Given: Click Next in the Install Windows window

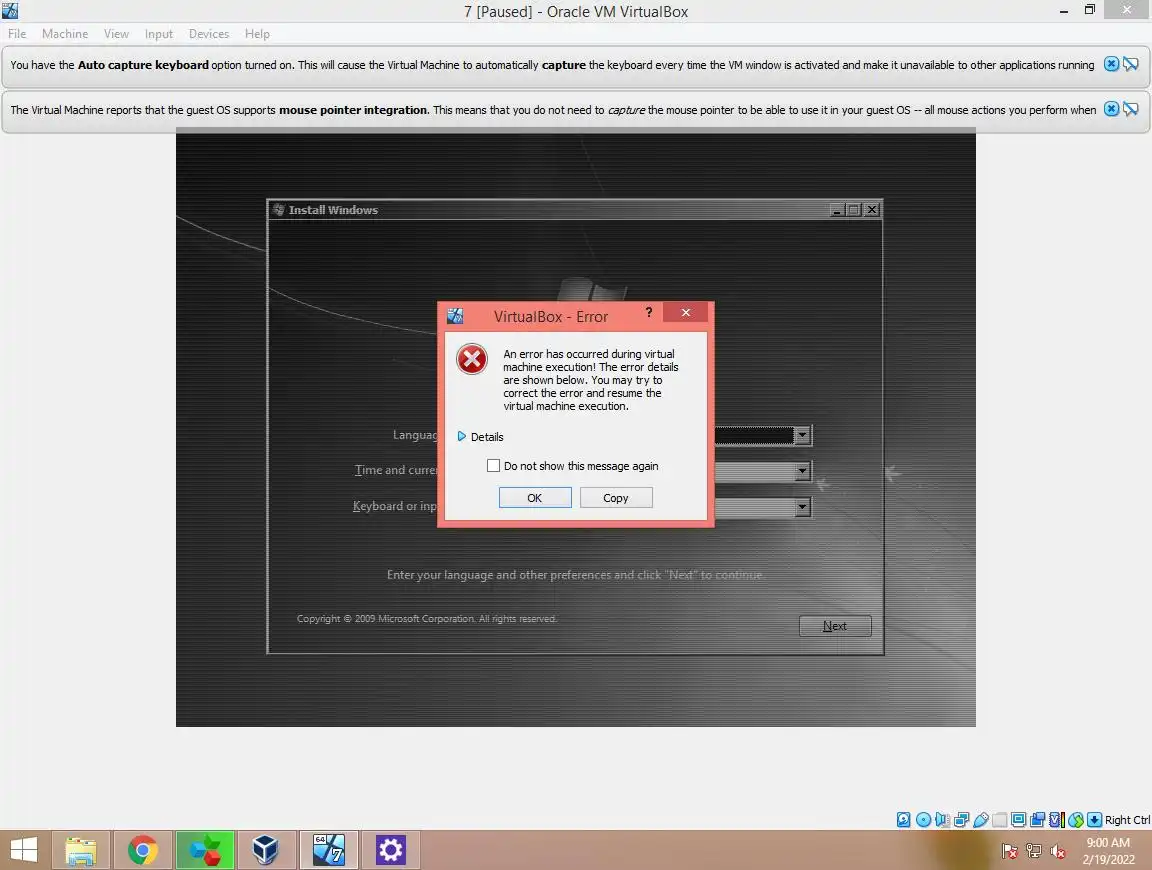Looking at the screenshot, I should point(835,626).
